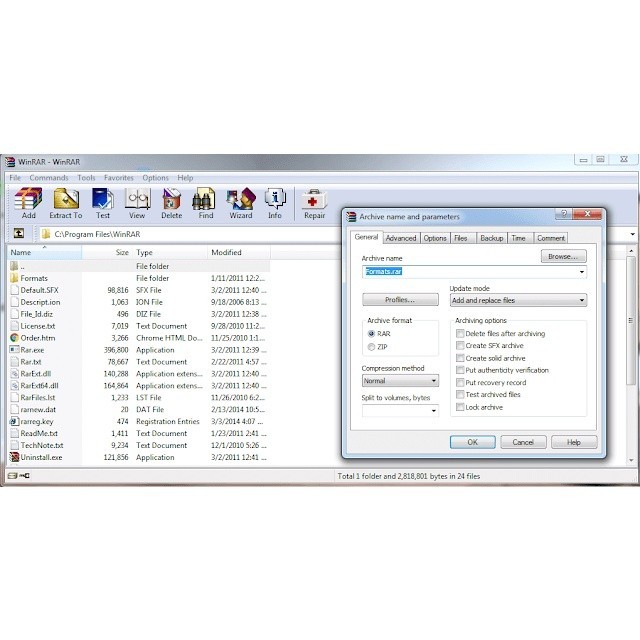Open the address bar path dropdown arrow

tap(633, 234)
